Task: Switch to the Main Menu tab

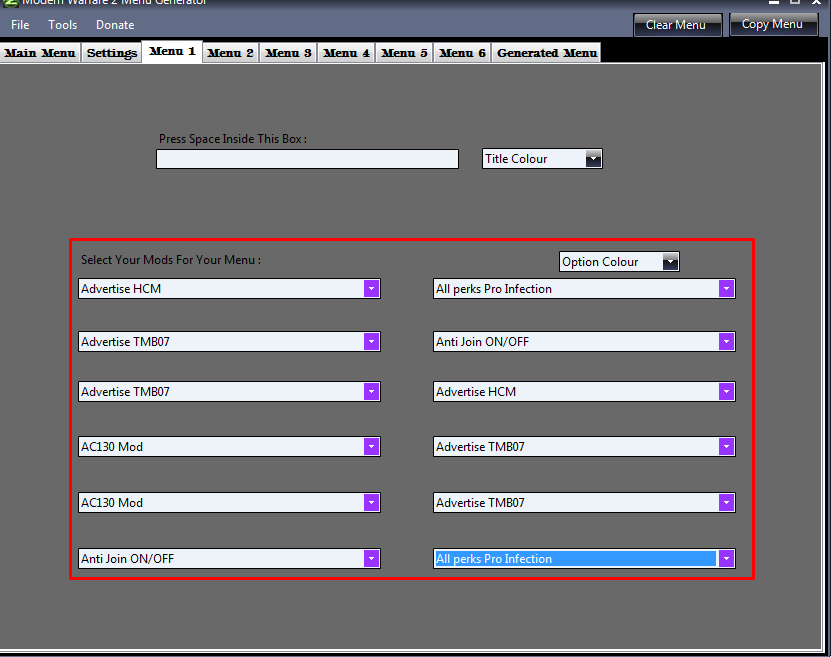Action: tap(40, 53)
